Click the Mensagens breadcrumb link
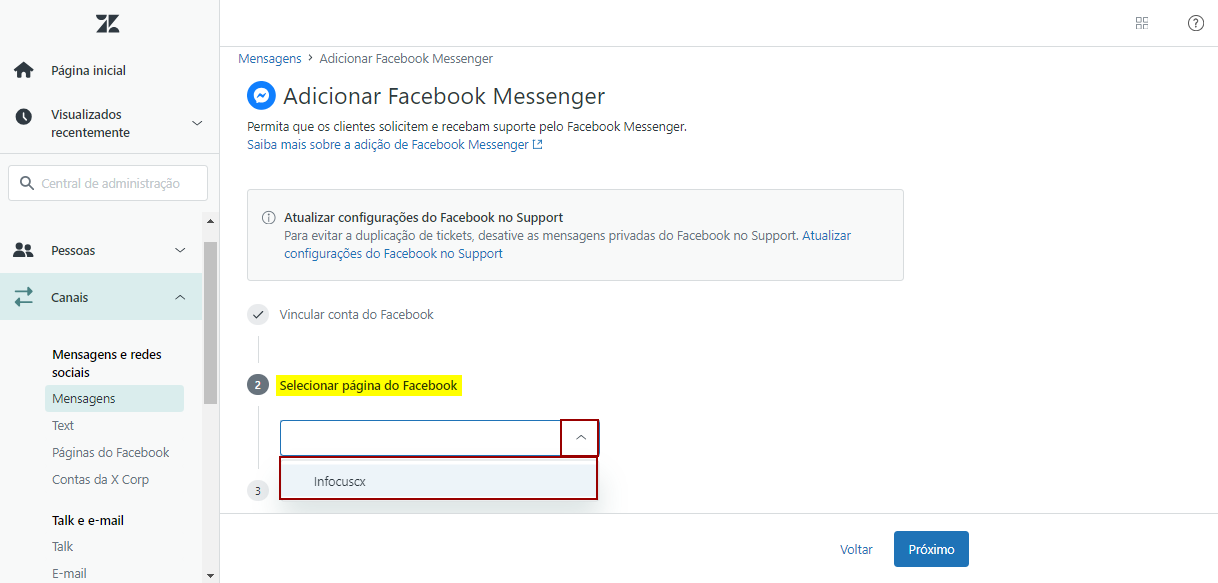Screen dimensions: 1218x583 [269, 59]
